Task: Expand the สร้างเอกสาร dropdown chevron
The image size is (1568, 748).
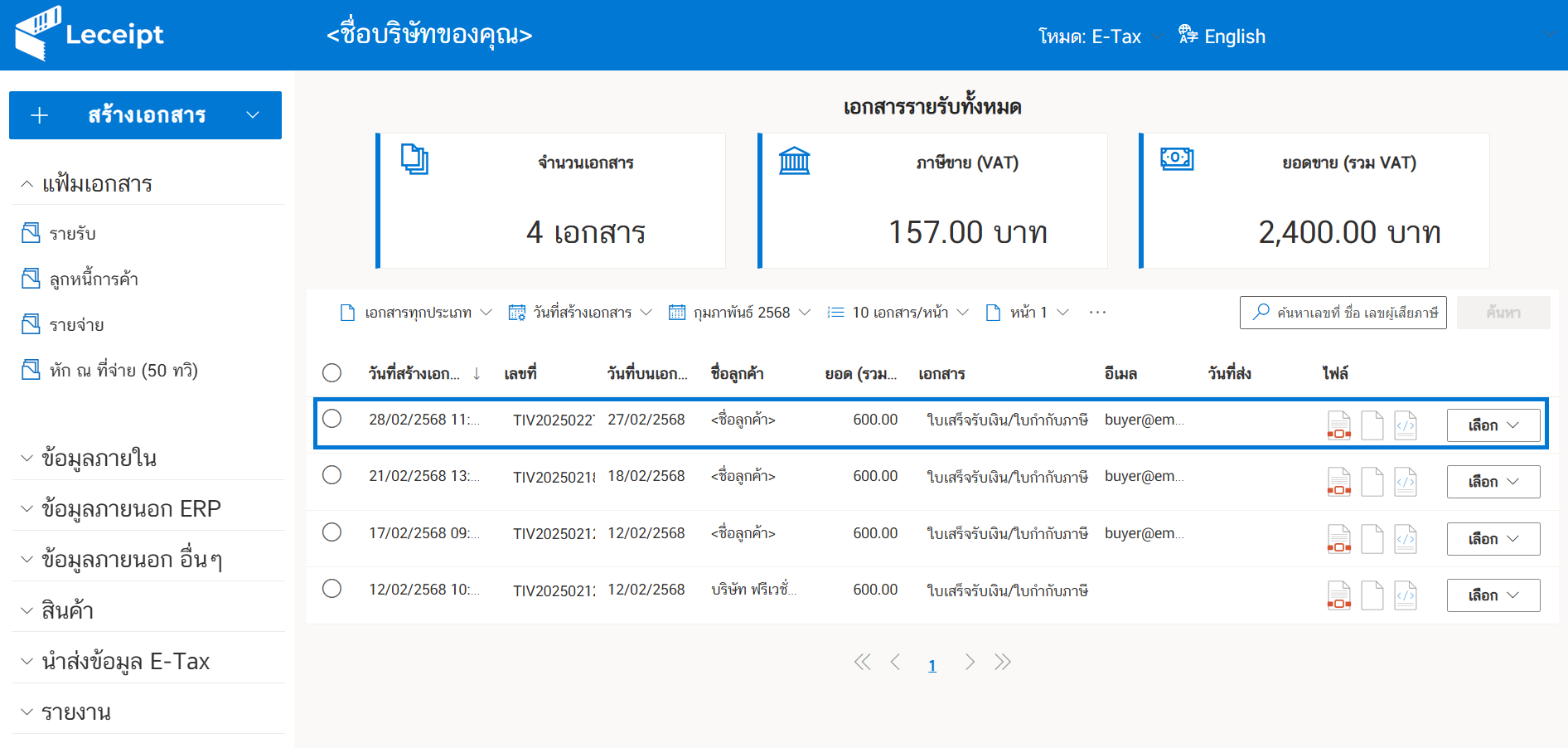Action: pos(253,115)
